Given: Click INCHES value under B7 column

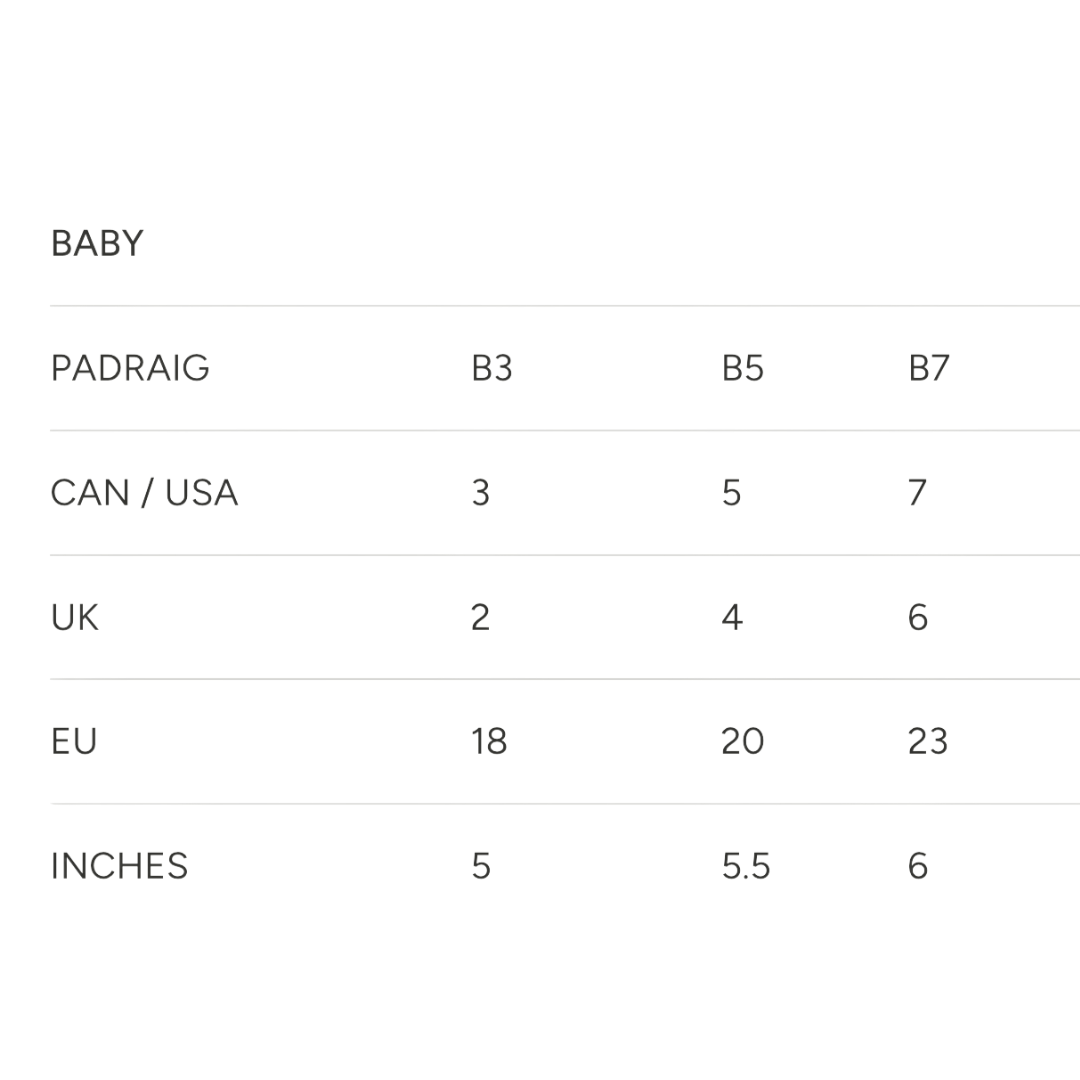Looking at the screenshot, I should pyautogui.click(x=918, y=866).
